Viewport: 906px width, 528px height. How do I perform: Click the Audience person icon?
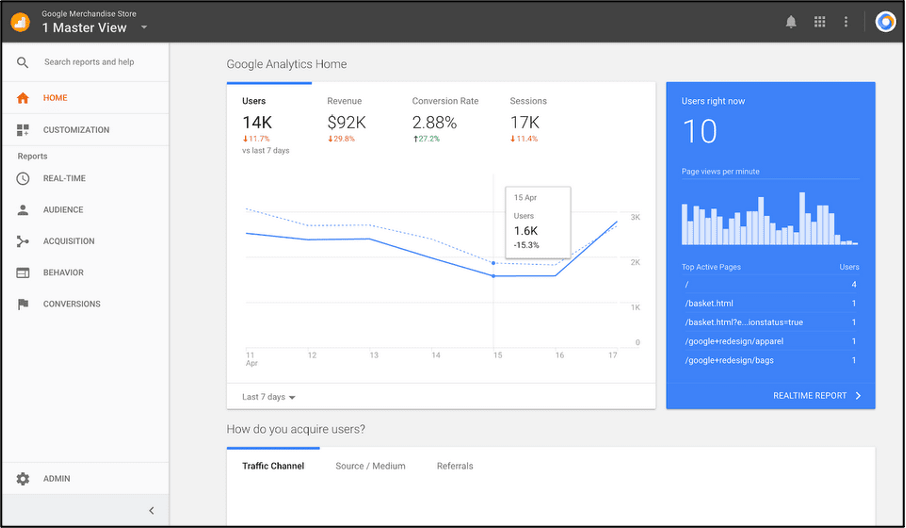pyautogui.click(x=23, y=210)
